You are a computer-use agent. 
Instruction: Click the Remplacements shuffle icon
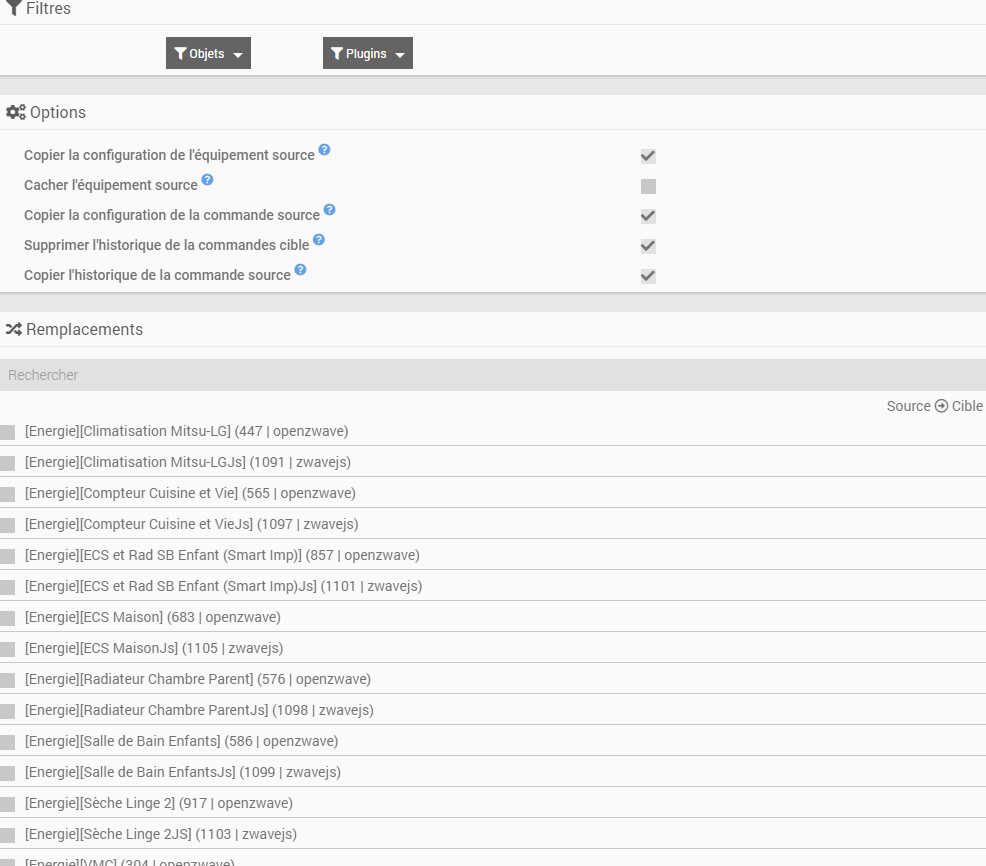[14, 329]
